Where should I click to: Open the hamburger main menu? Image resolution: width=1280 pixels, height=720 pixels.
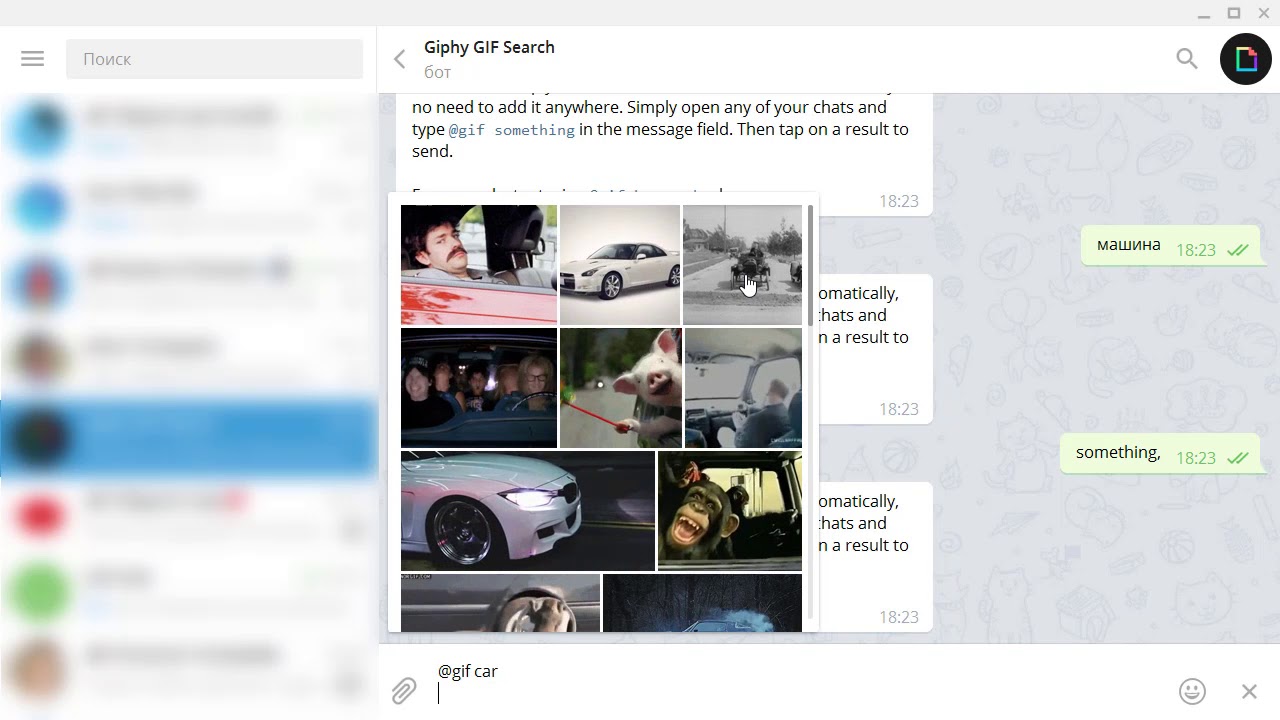(32, 59)
